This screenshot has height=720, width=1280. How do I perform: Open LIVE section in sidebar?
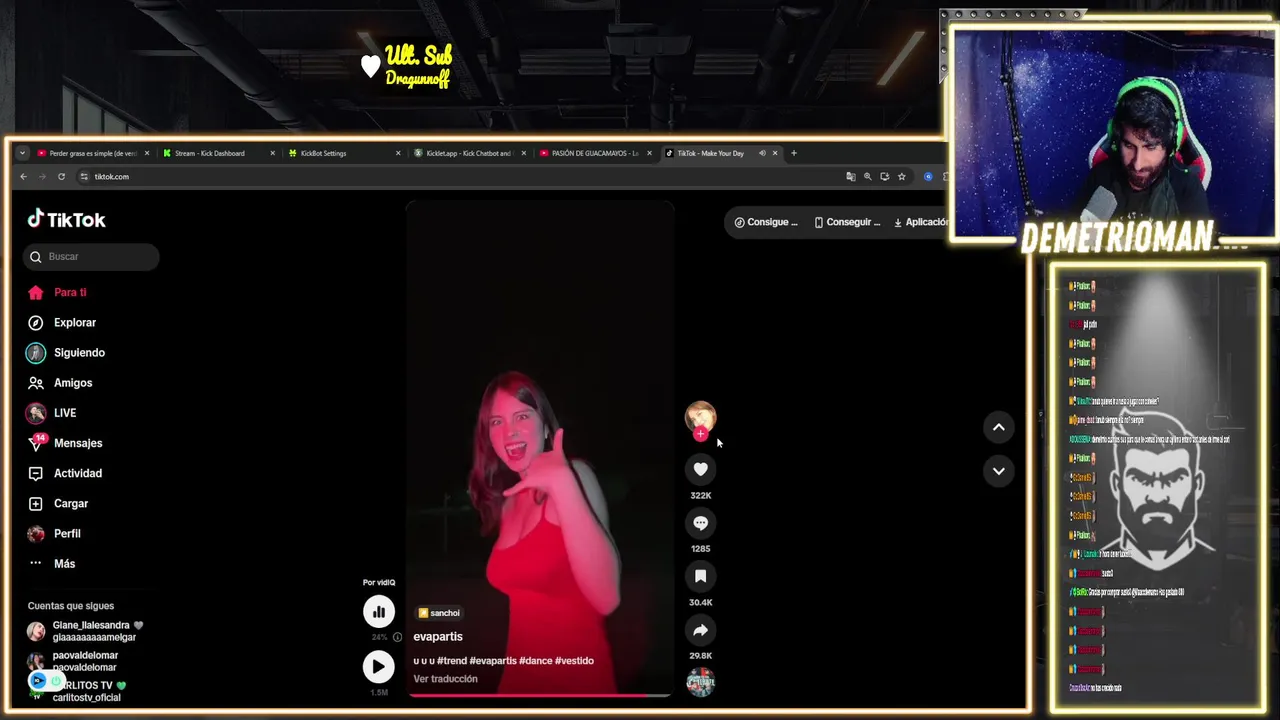tap(65, 412)
